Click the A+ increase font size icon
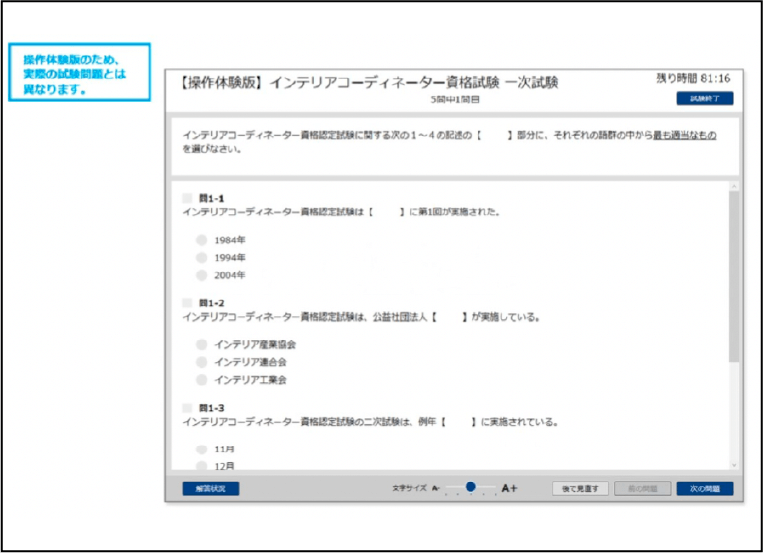The image size is (763, 553). (x=509, y=488)
